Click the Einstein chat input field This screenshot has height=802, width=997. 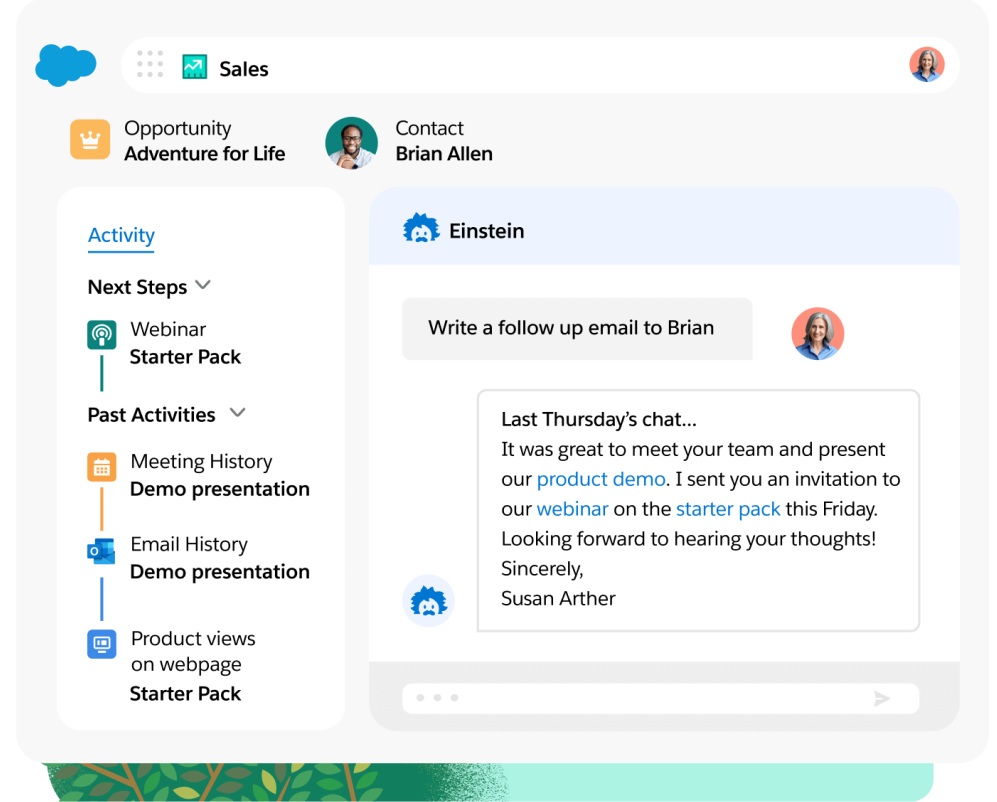(x=661, y=698)
